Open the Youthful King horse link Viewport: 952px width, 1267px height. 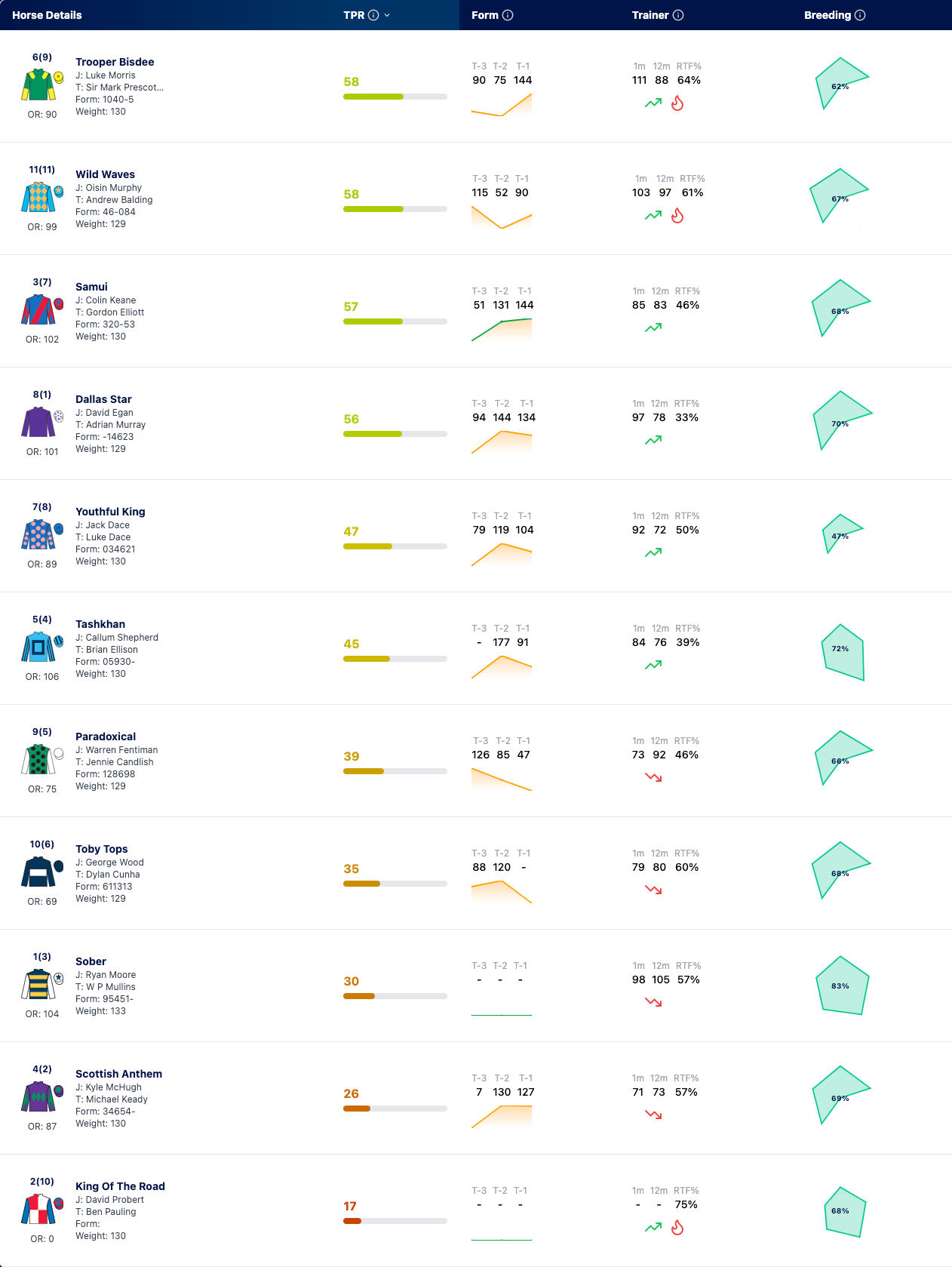pos(110,512)
